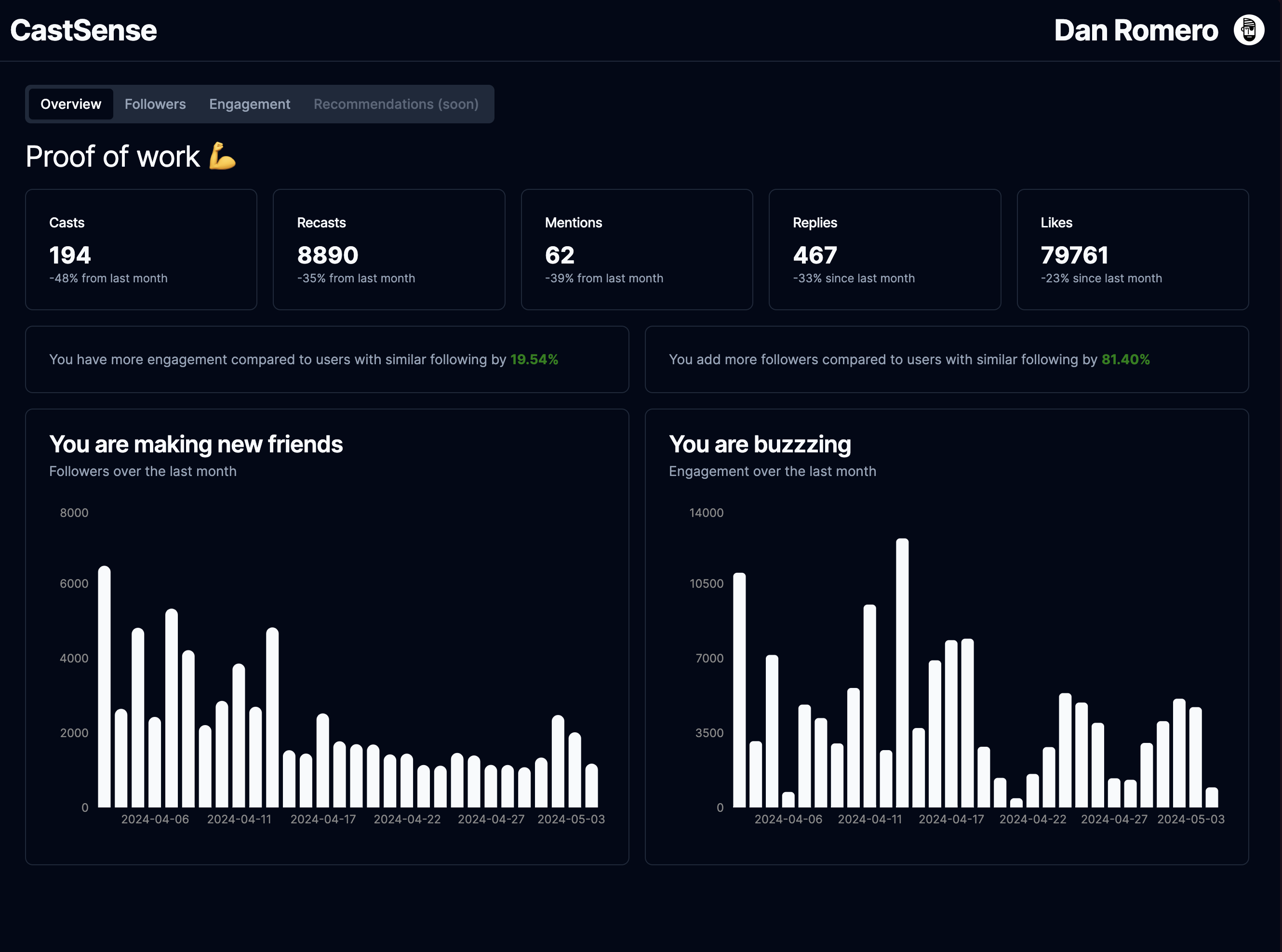This screenshot has width=1282, height=952.
Task: Click the Mentions 62 card
Action: 637,250
